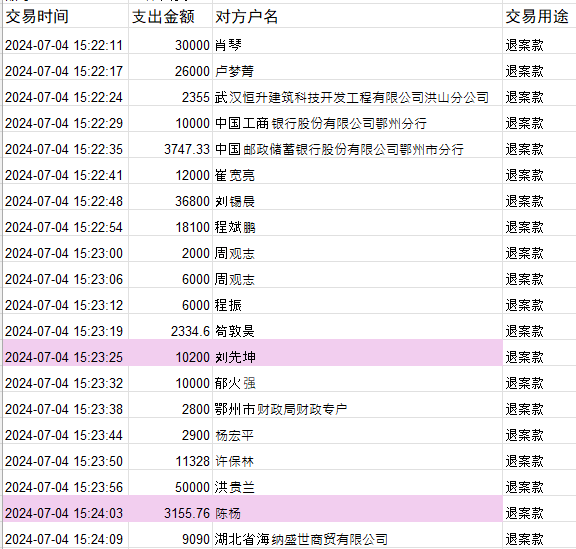Click the cell with amount 30000

tap(170, 45)
